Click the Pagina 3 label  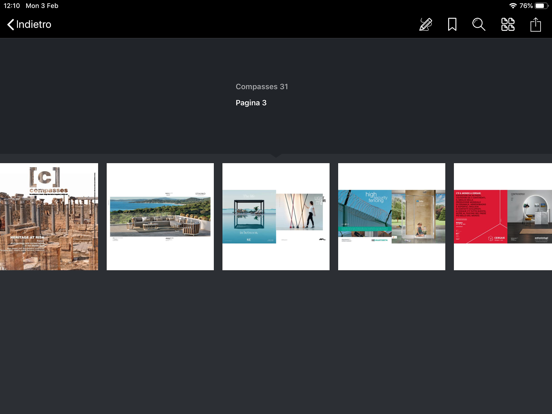[251, 103]
